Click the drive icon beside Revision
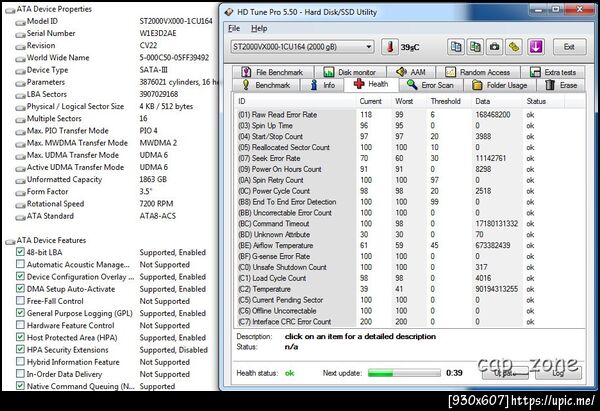The width and height of the screenshot is (600, 411). 20,47
